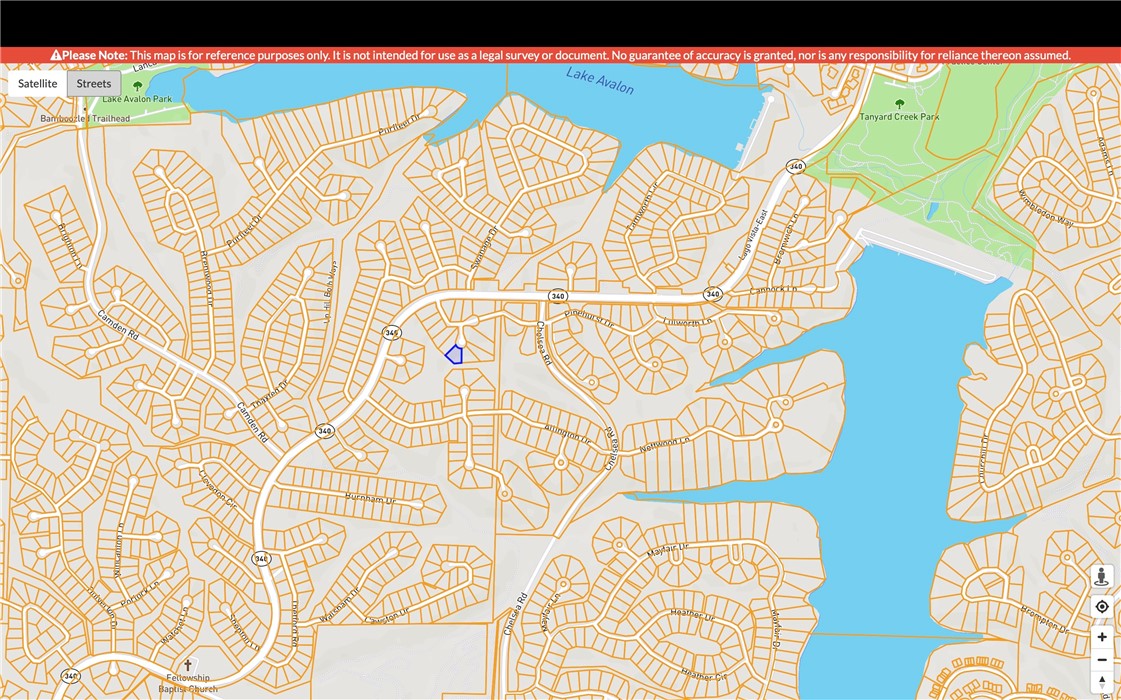
Task: Click the Bamboozled Trailhead label
Action: coord(85,118)
